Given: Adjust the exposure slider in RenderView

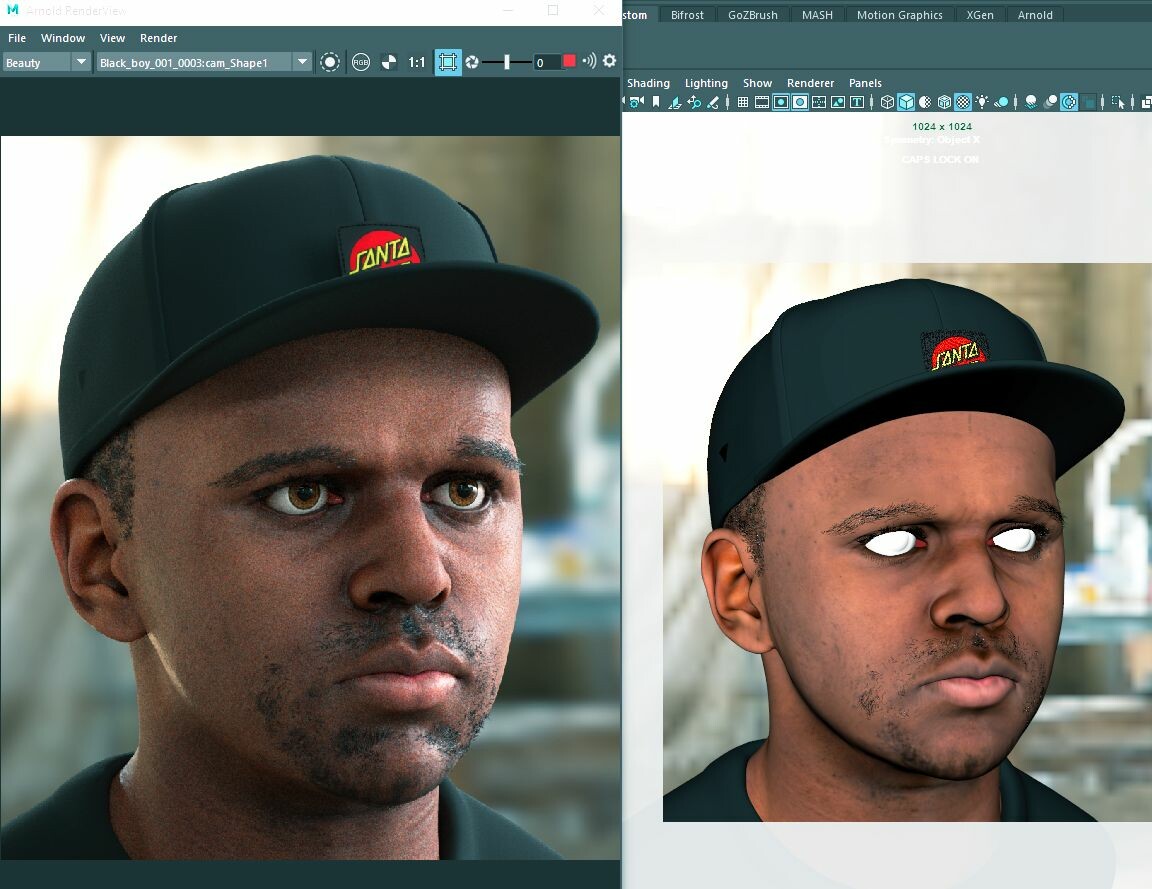Looking at the screenshot, I should coord(506,62).
